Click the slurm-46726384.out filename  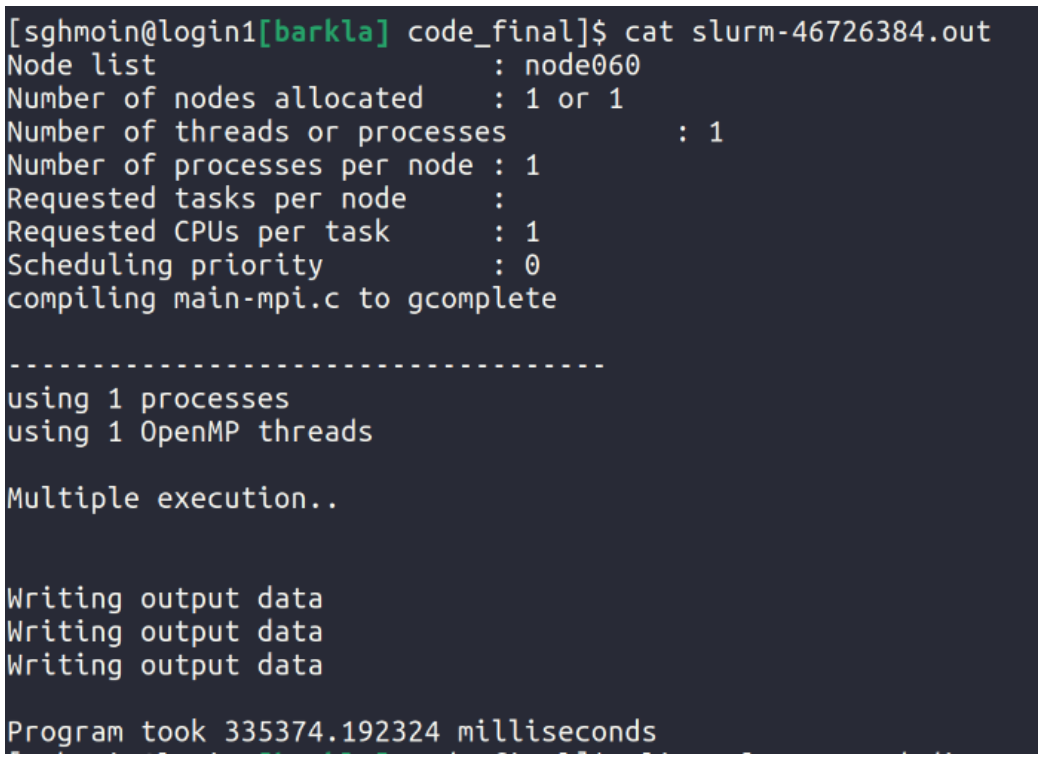pyautogui.click(x=841, y=33)
